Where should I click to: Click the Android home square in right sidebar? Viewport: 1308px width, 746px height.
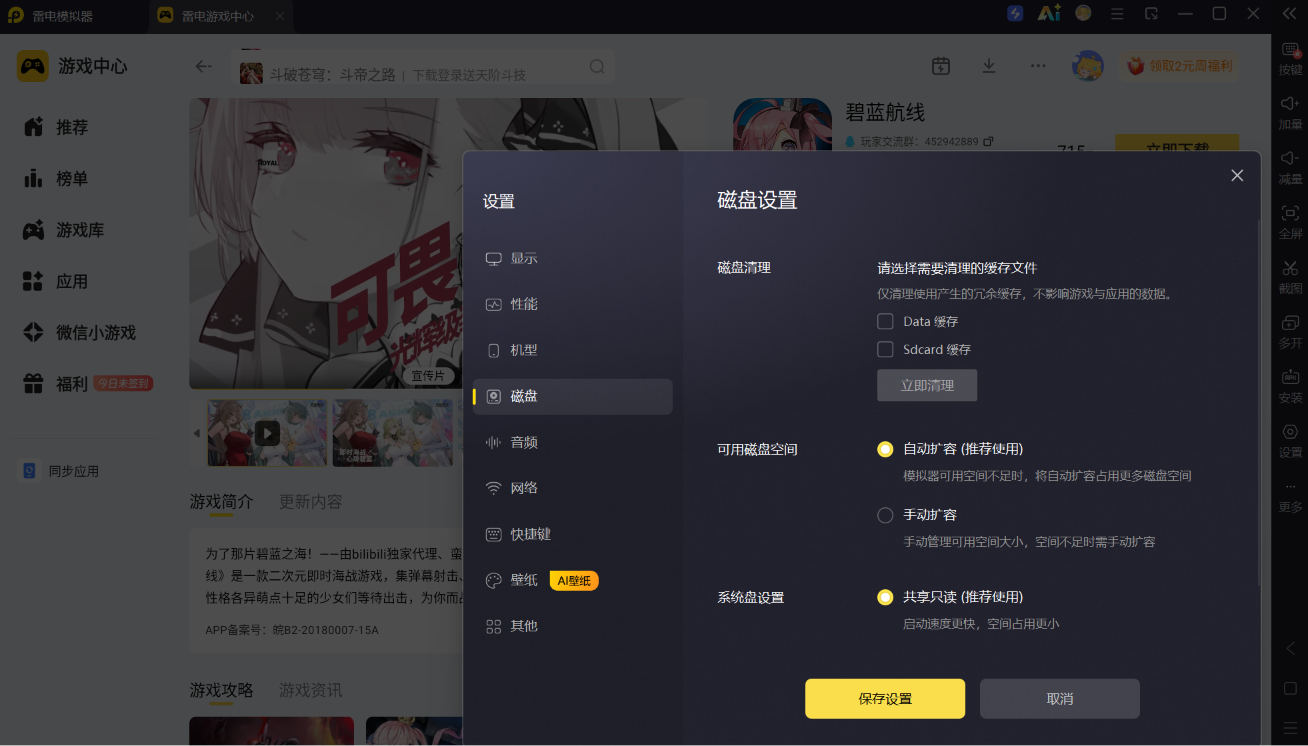pos(1290,689)
